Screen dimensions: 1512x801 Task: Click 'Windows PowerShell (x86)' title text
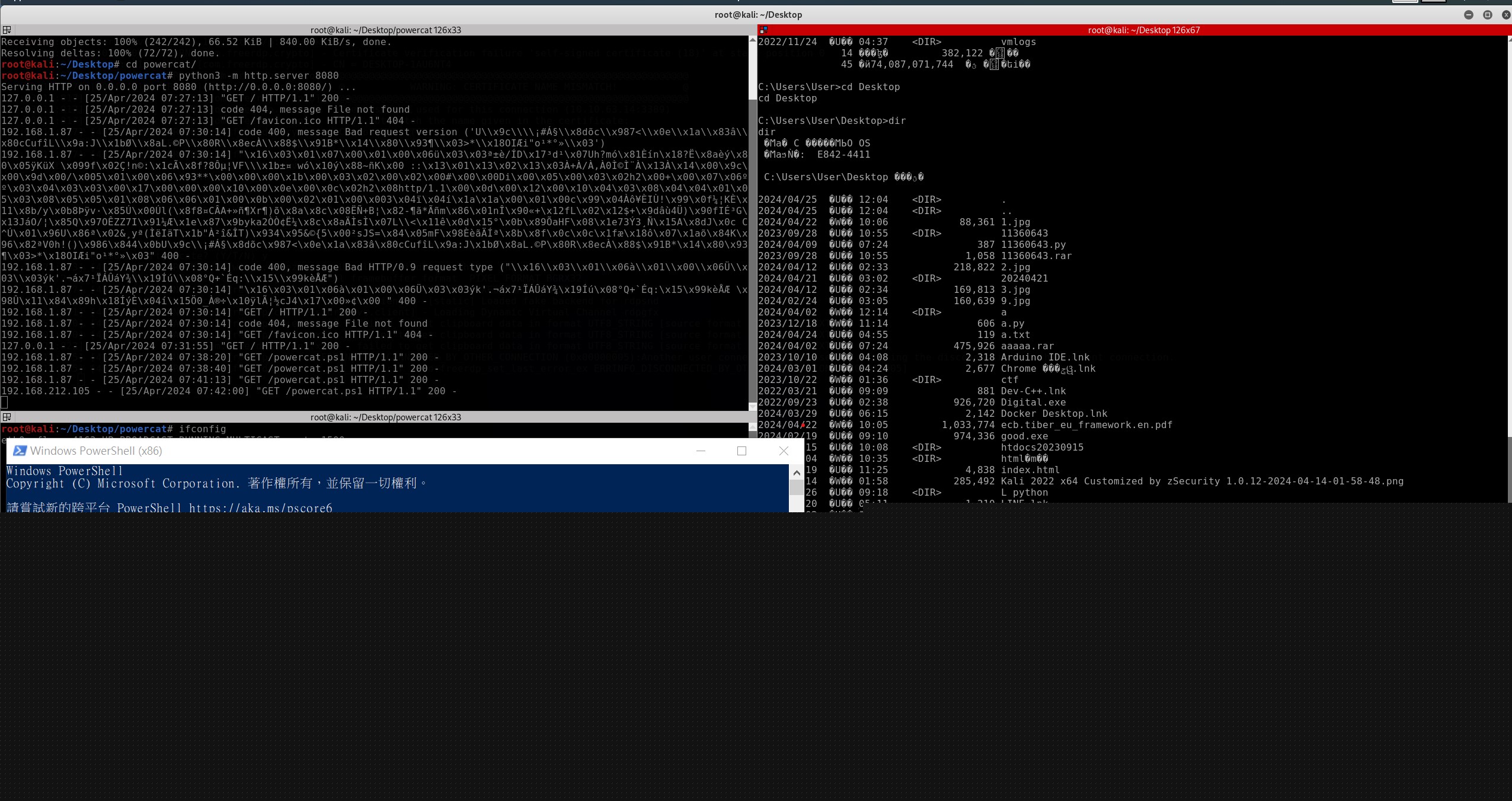pyautogui.click(x=96, y=451)
